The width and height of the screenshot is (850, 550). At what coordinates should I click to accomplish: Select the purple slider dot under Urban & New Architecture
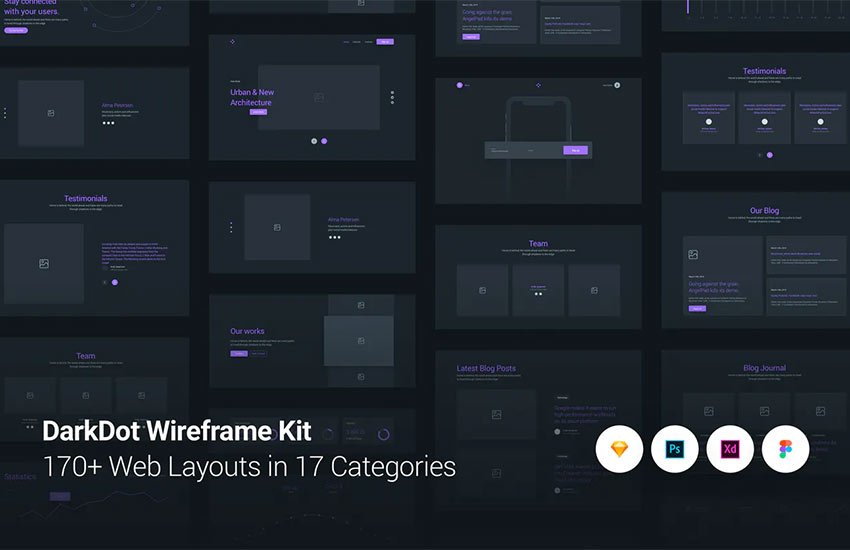click(324, 141)
